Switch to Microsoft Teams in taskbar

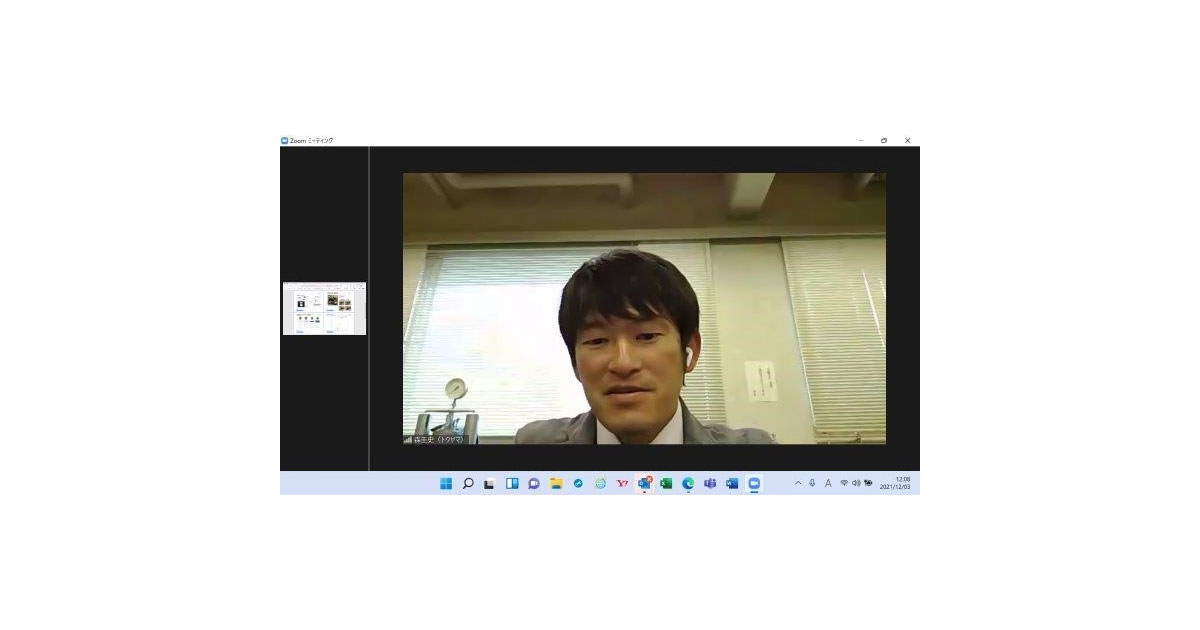pos(710,484)
